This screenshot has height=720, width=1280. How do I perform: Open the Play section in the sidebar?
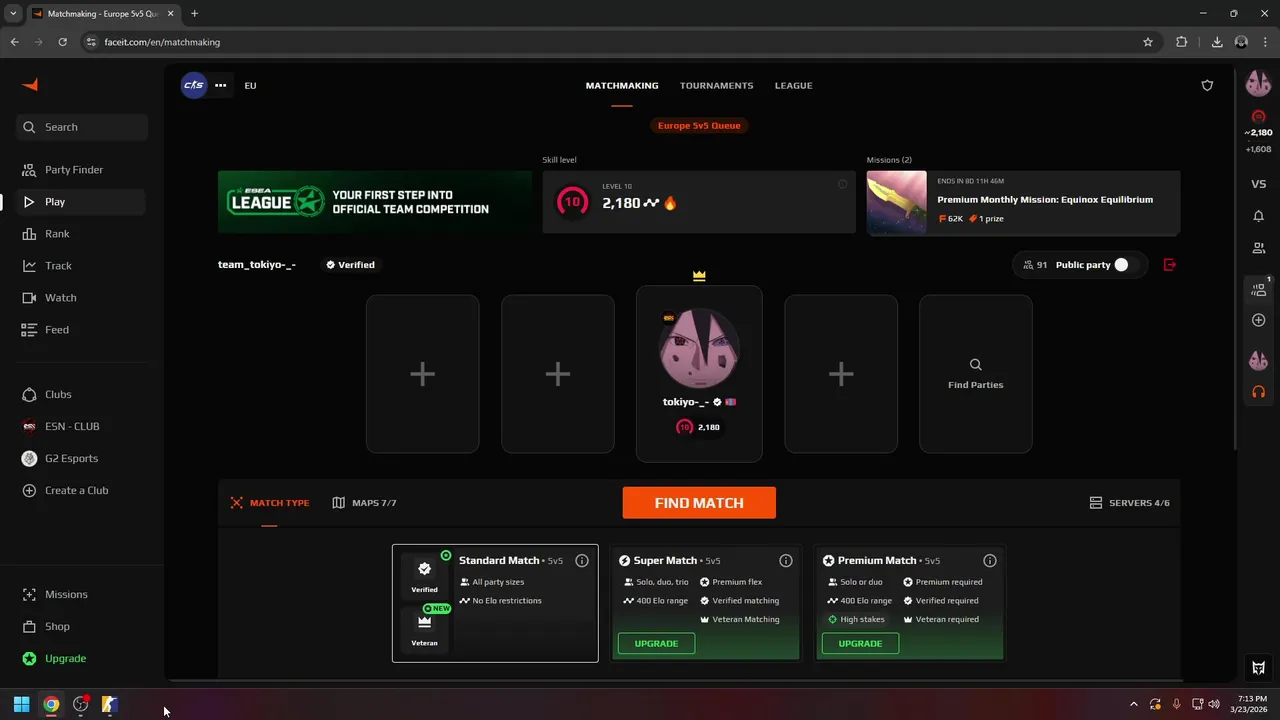point(82,202)
